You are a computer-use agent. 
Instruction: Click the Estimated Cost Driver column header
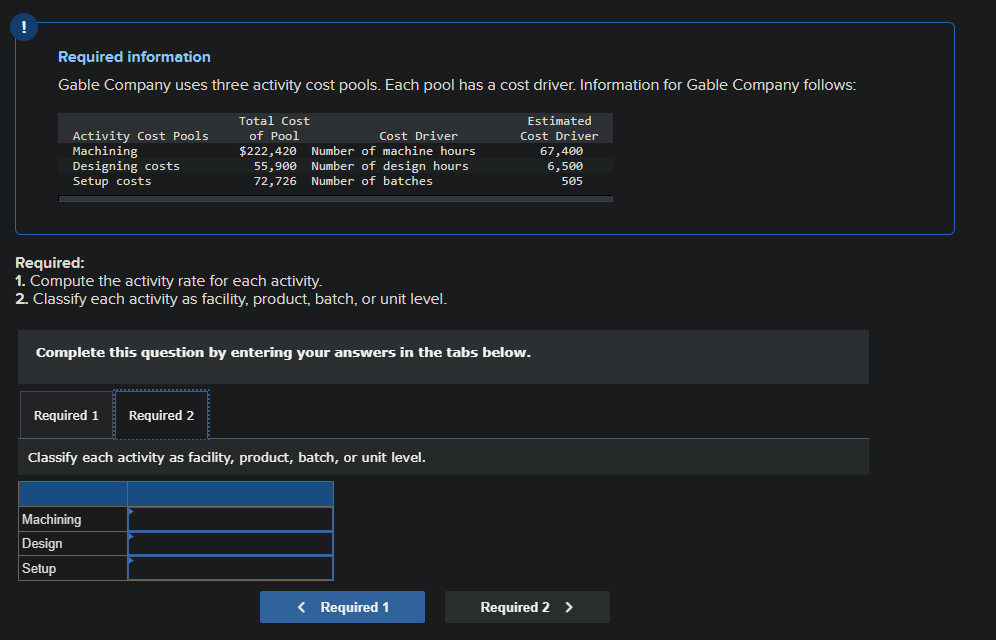[559, 128]
